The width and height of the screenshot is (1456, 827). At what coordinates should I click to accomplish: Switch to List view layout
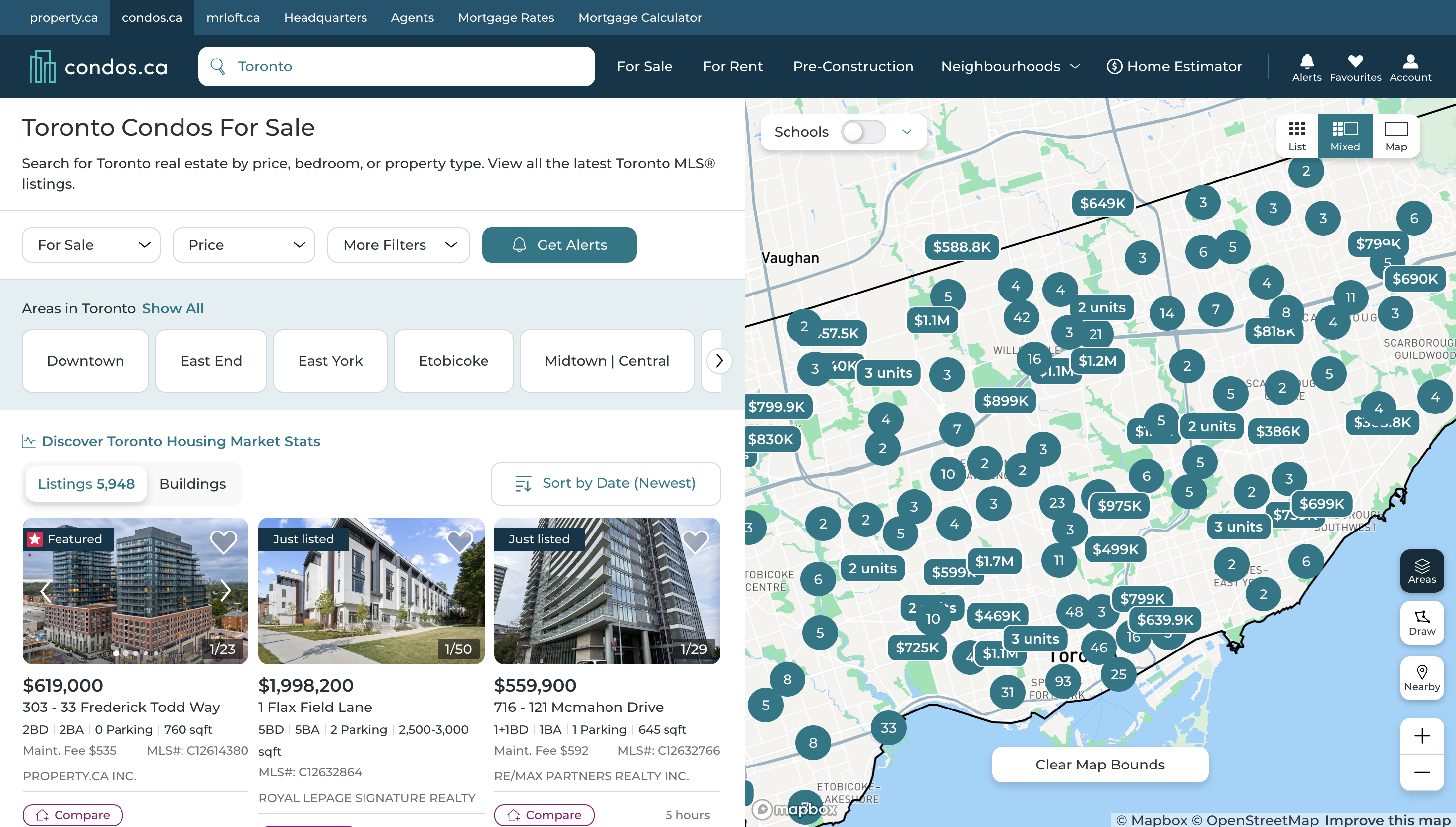tap(1296, 136)
